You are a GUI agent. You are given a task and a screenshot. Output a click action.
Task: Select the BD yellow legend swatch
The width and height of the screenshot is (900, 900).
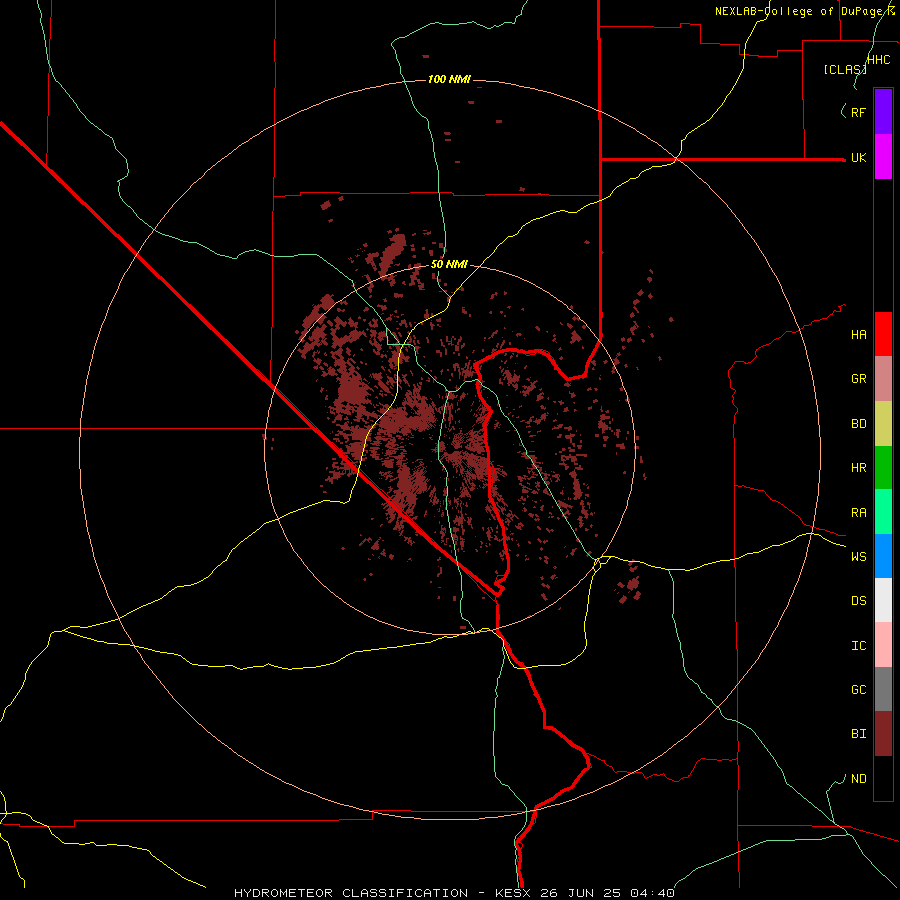[883, 424]
